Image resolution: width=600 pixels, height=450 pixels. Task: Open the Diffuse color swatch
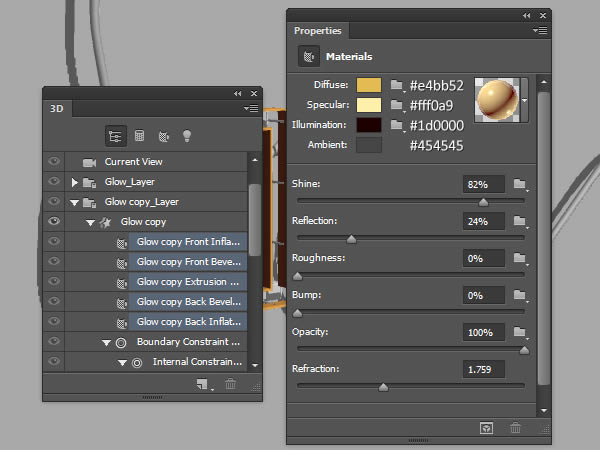point(369,85)
